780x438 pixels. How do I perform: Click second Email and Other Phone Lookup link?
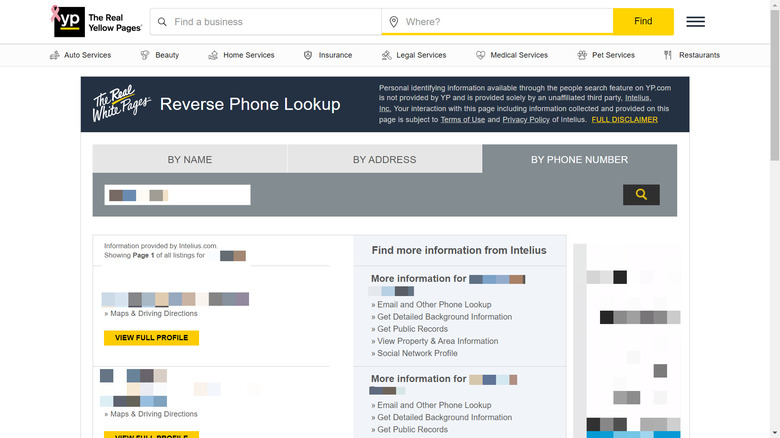434,405
